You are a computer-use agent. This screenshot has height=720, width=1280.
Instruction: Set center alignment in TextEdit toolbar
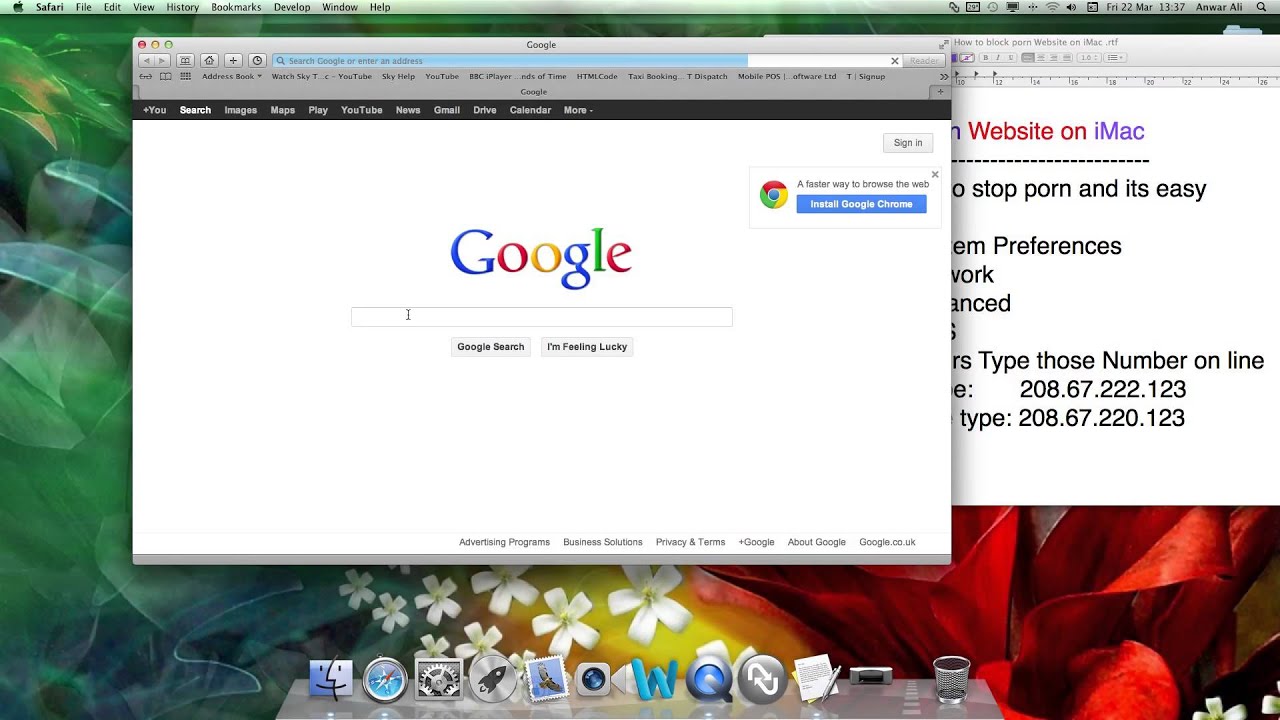point(1041,57)
